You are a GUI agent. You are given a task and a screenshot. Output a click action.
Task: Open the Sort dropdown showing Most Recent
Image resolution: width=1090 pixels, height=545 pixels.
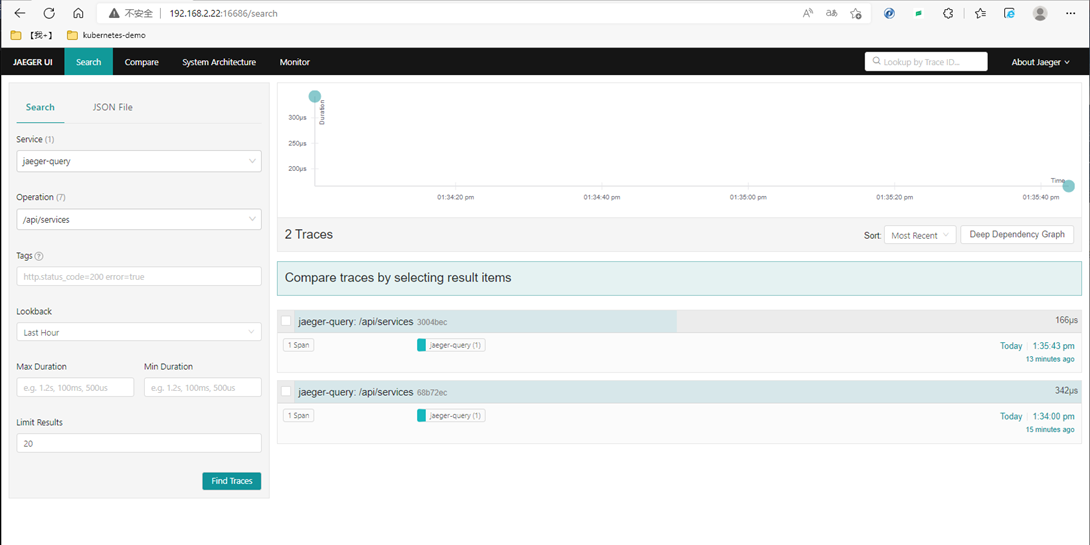point(919,235)
